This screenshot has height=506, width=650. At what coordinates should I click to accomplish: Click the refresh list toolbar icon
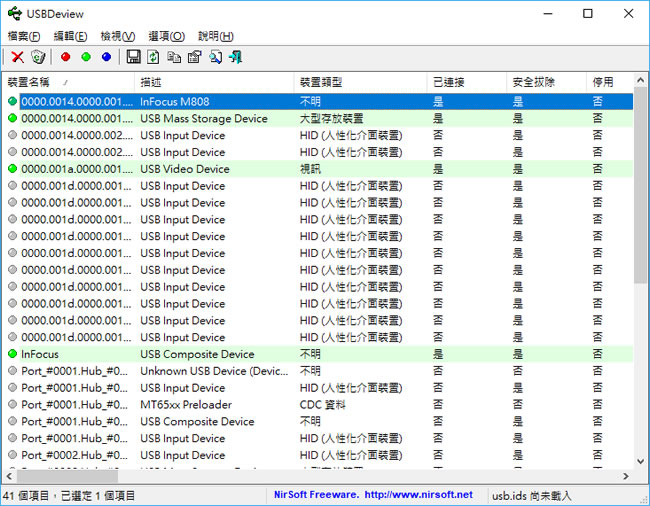(x=154, y=57)
